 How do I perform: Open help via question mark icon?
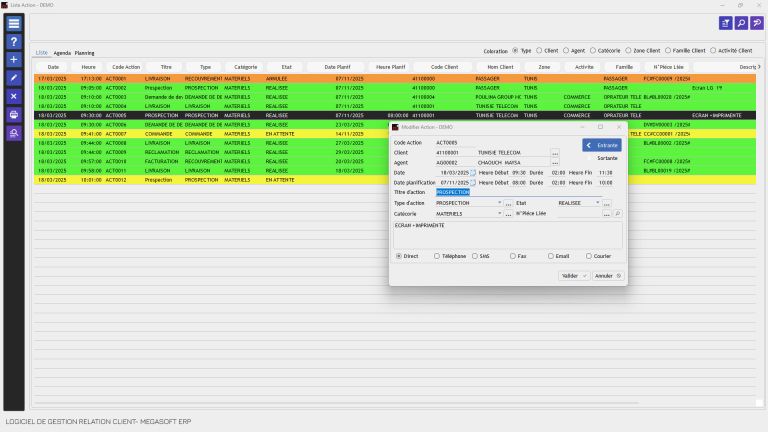click(x=14, y=42)
